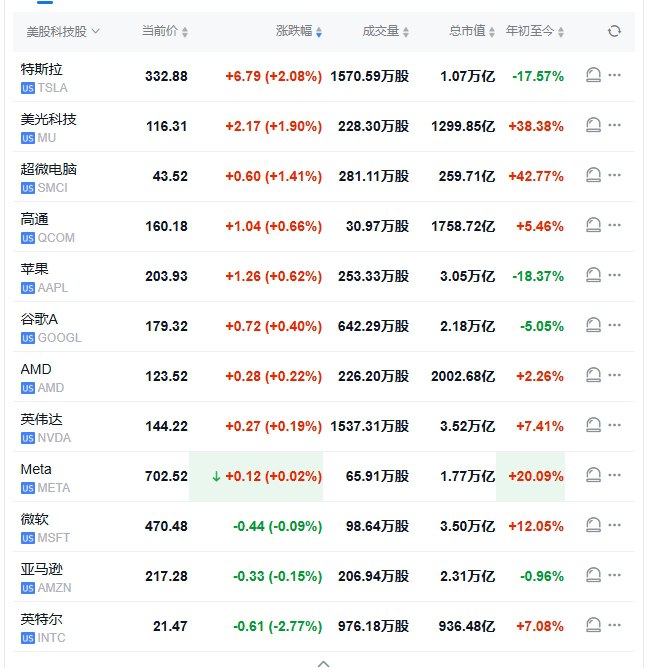The width and height of the screenshot is (658, 668).
Task: Open 超微电脑 SMCI stock details
Action: 49,178
